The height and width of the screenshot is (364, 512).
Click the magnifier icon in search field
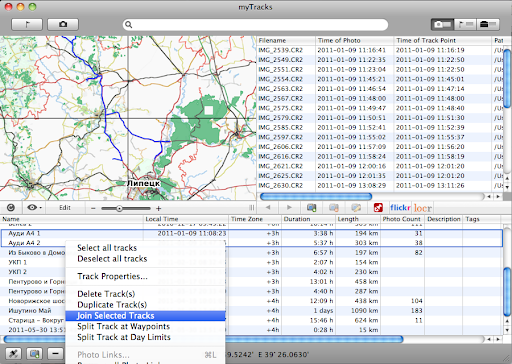[x=129, y=25]
